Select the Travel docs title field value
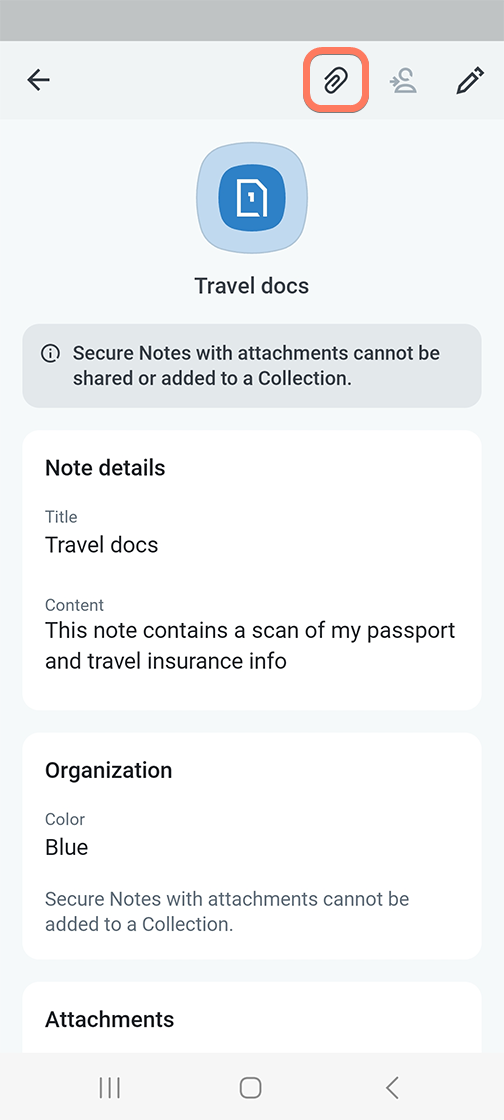The height and width of the screenshot is (1120, 504). click(101, 545)
